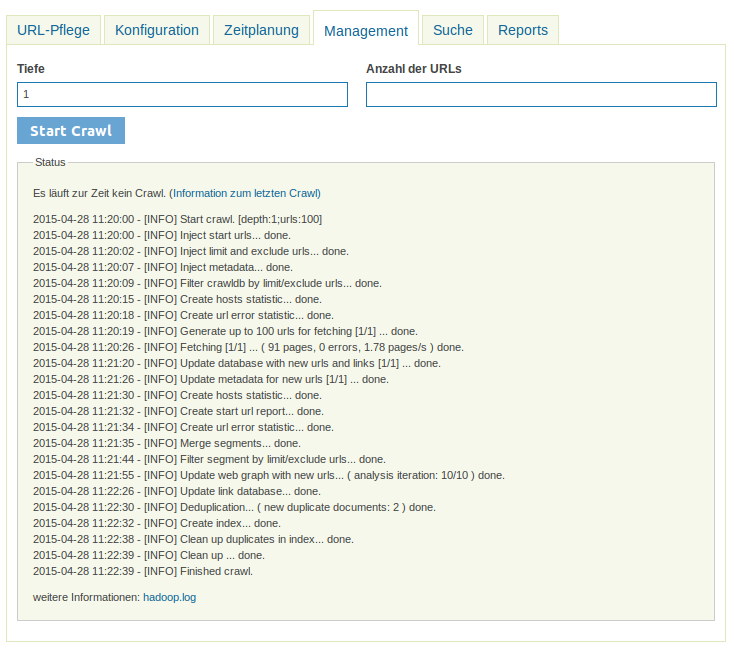The height and width of the screenshot is (650, 734).
Task: Click the Tiefe field label
Action: tap(31, 69)
